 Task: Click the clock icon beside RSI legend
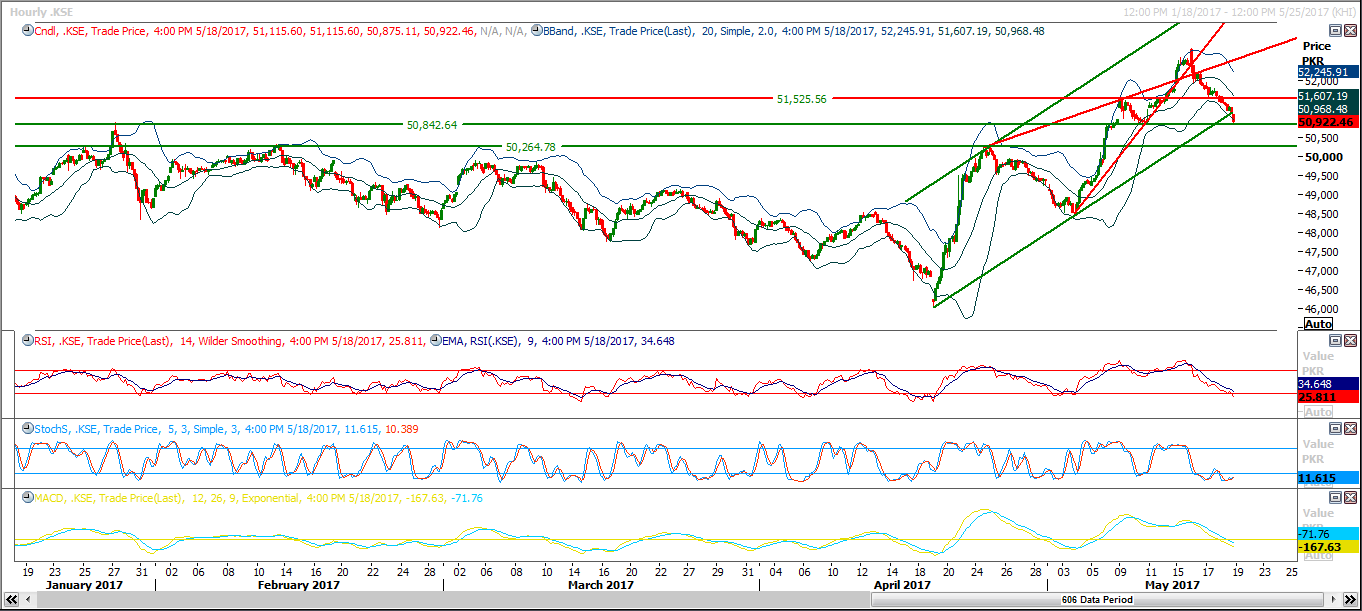tap(26, 341)
